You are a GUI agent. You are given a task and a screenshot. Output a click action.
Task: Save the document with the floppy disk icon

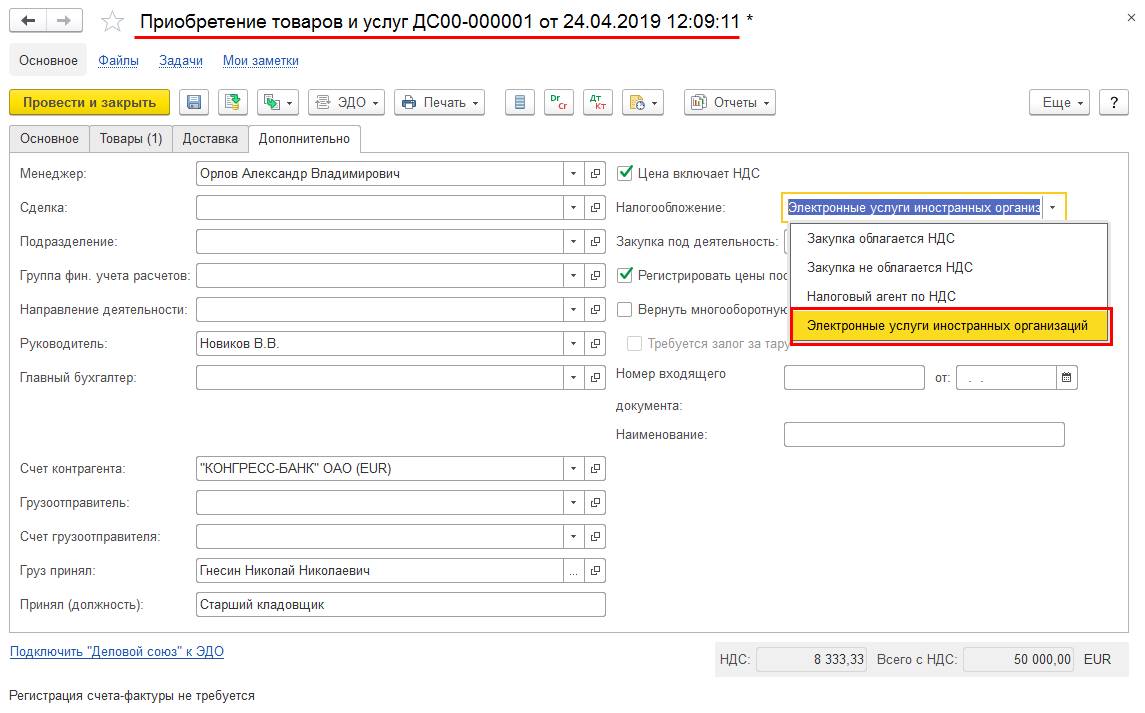194,102
